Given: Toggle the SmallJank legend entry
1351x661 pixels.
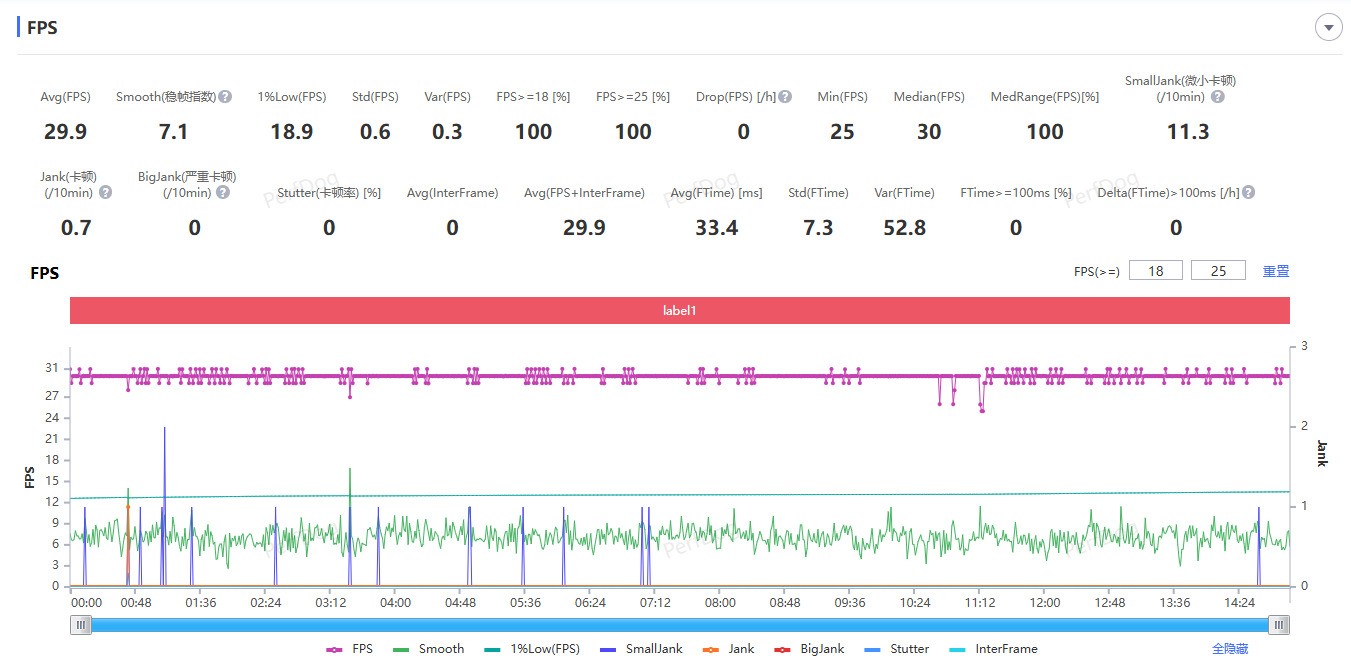Looking at the screenshot, I should pos(642,649).
